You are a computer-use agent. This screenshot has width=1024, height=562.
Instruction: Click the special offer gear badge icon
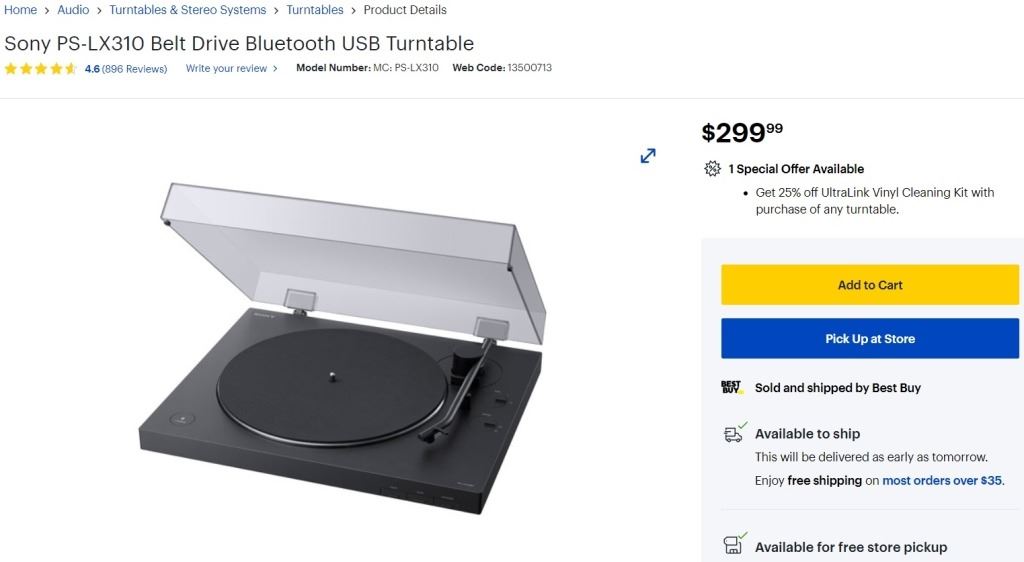tap(712, 169)
